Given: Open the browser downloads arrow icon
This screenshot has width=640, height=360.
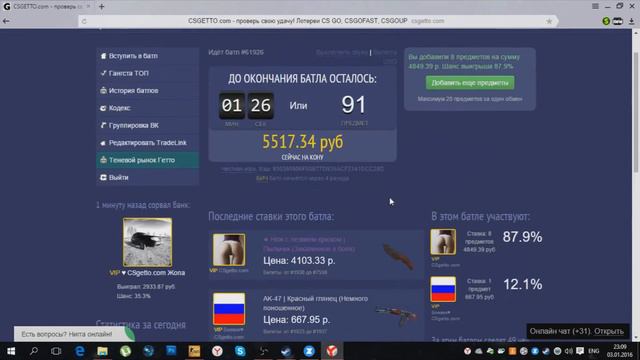Looking at the screenshot, I should point(631,21).
